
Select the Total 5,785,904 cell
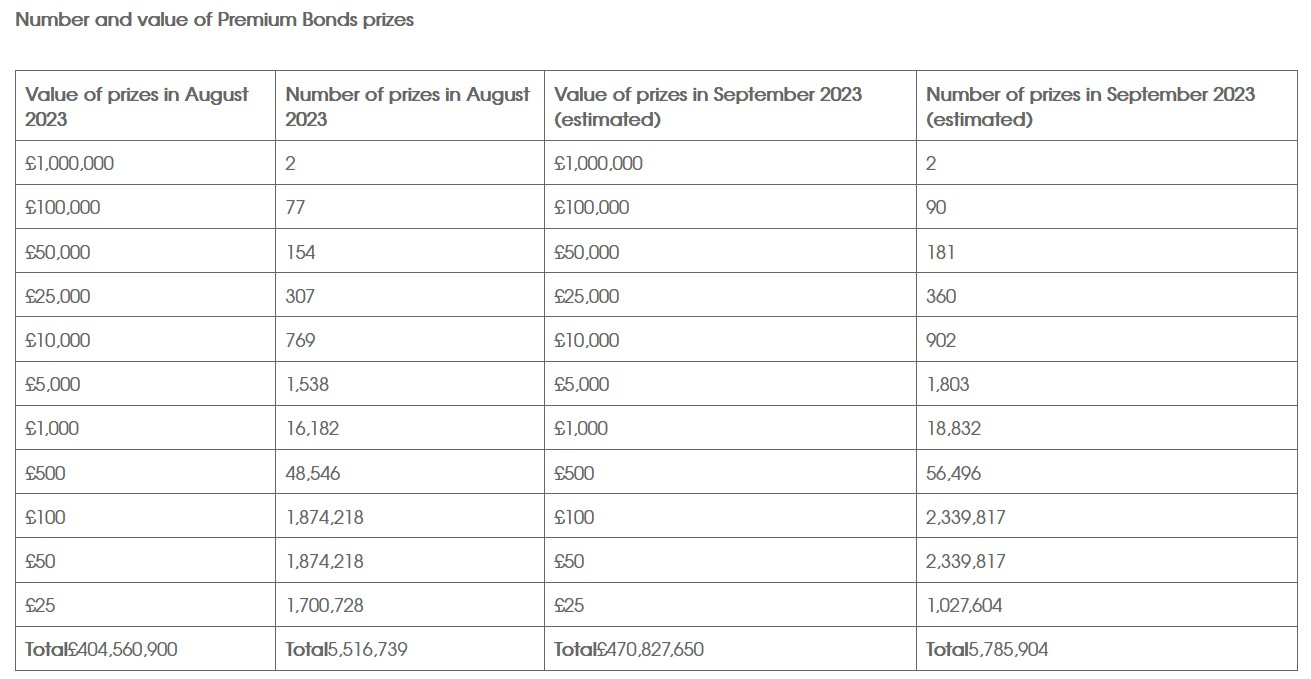1106,648
